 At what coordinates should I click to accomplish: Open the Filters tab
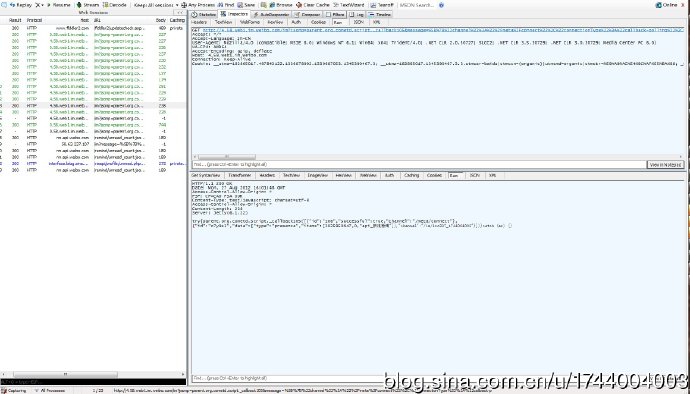tap(335, 14)
